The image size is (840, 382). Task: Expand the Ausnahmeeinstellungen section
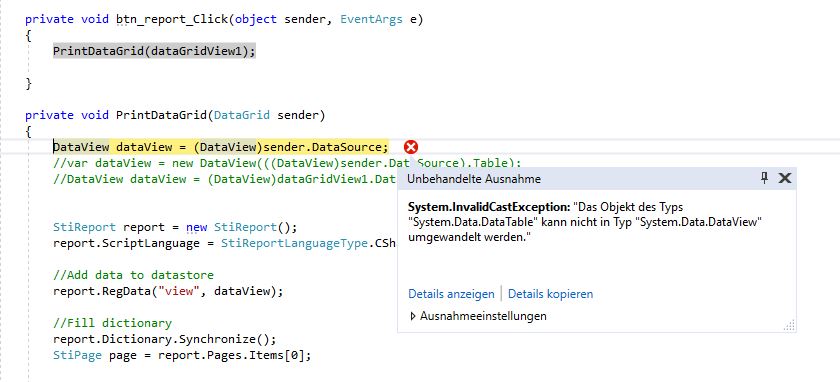[x=478, y=316]
